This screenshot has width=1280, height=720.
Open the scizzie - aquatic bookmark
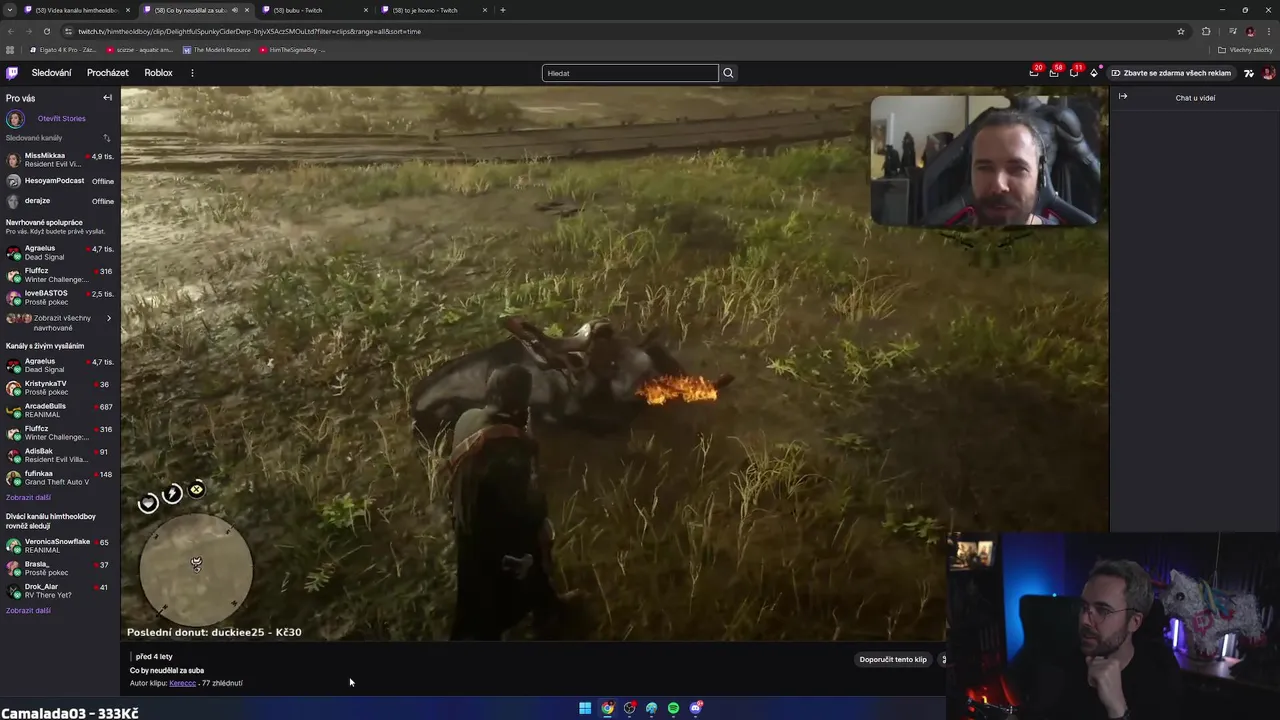(139, 50)
